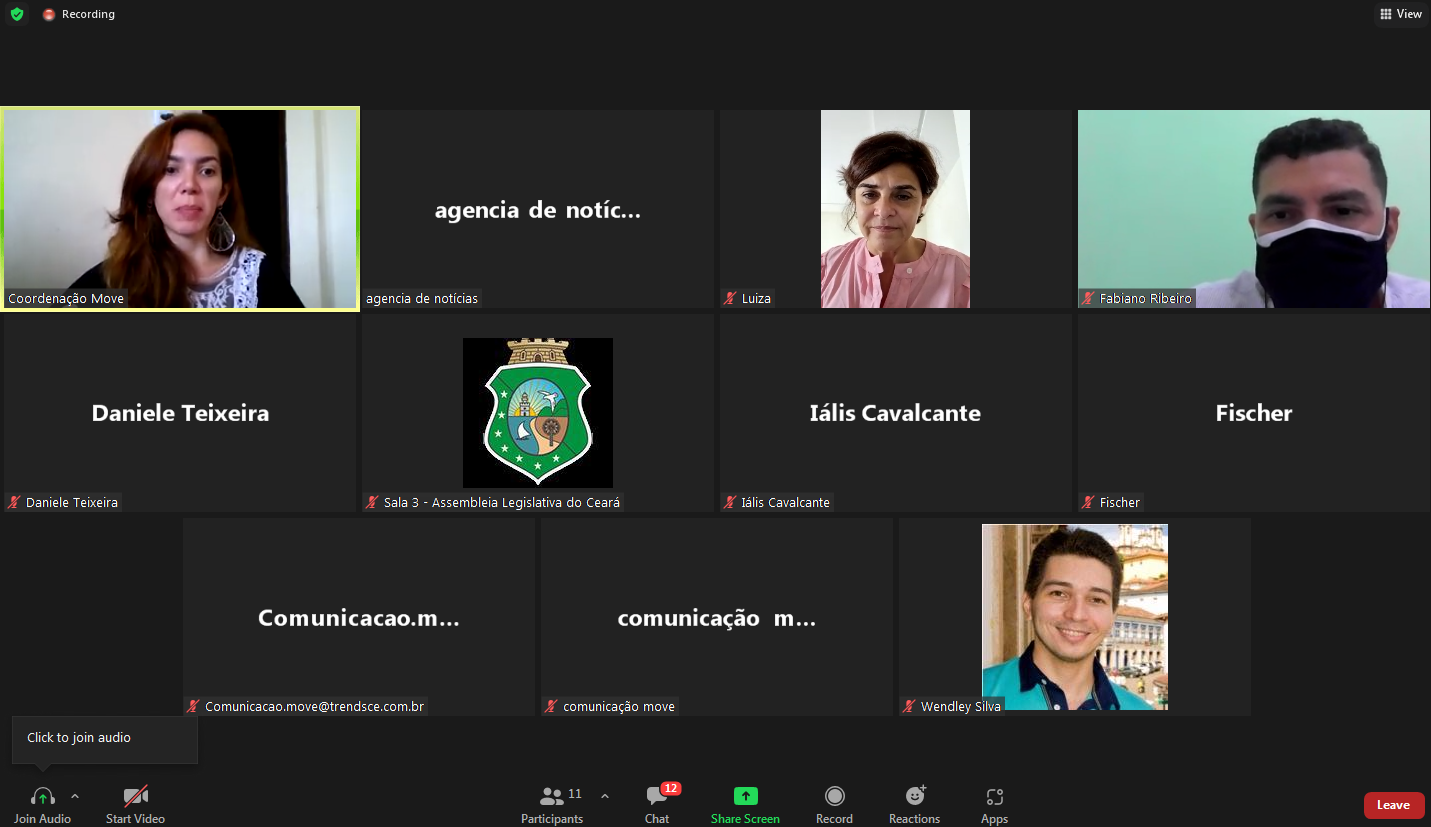Open Chat with 12 unread messages
This screenshot has height=827, width=1431.
pyautogui.click(x=657, y=796)
